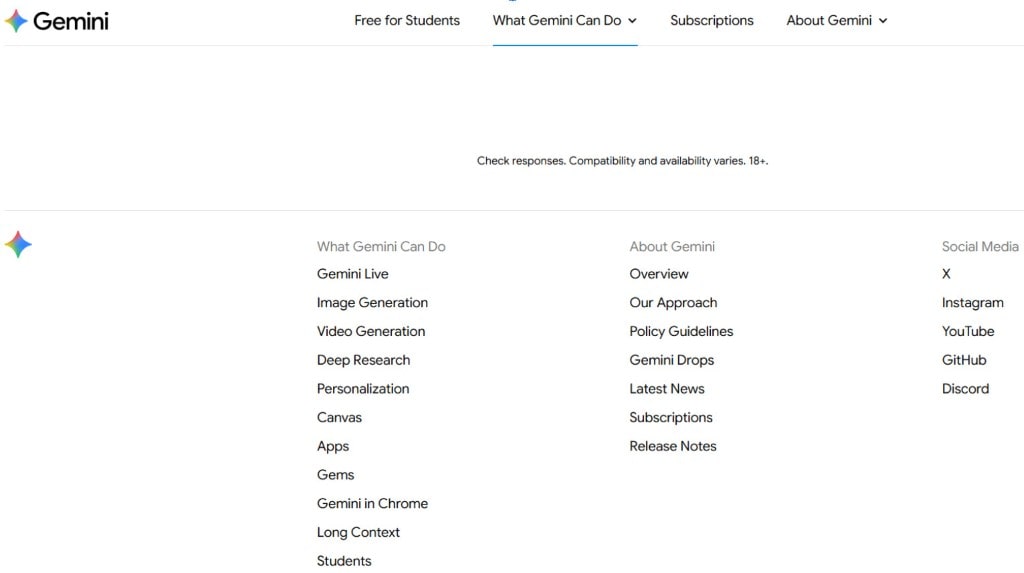The image size is (1024, 573).
Task: Open the Instagram social media link
Action: click(x=972, y=303)
